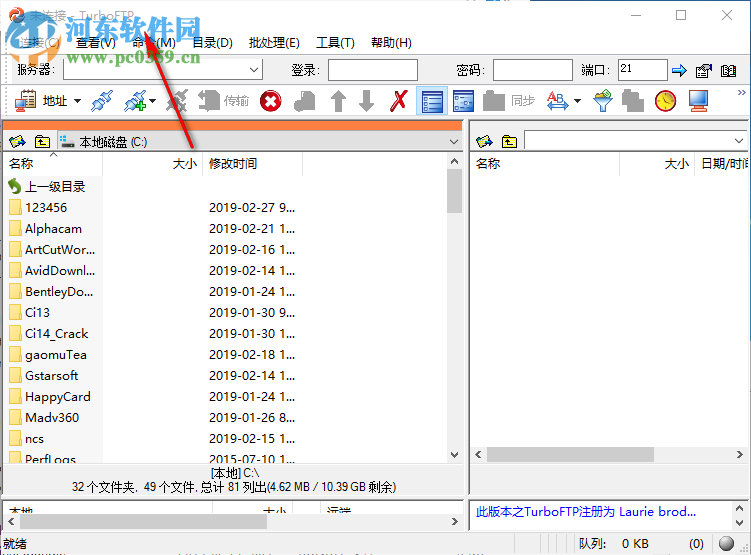Open the address book (地址) icon
This screenshot has height=555, width=751.
pyautogui.click(x=25, y=101)
